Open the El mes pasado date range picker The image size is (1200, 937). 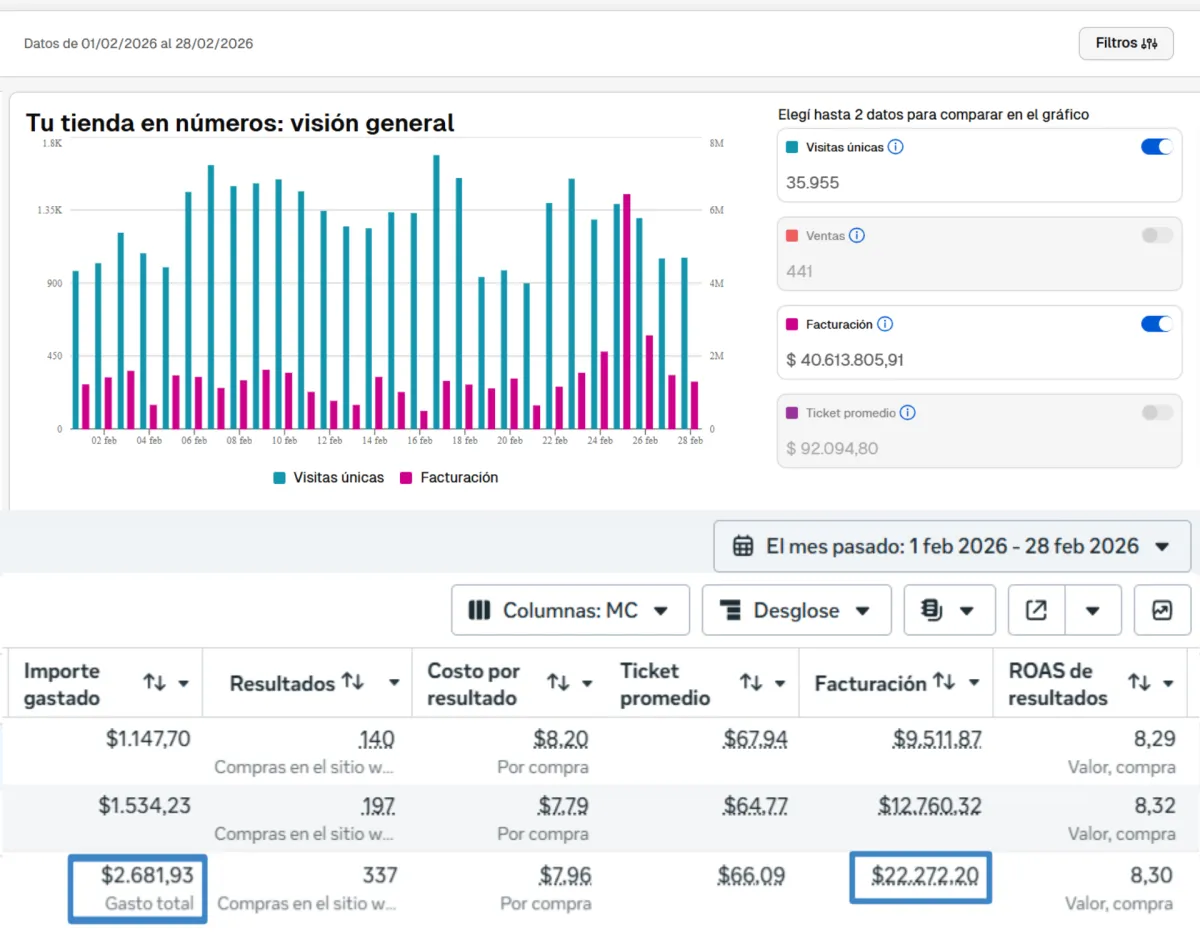[x=951, y=546]
